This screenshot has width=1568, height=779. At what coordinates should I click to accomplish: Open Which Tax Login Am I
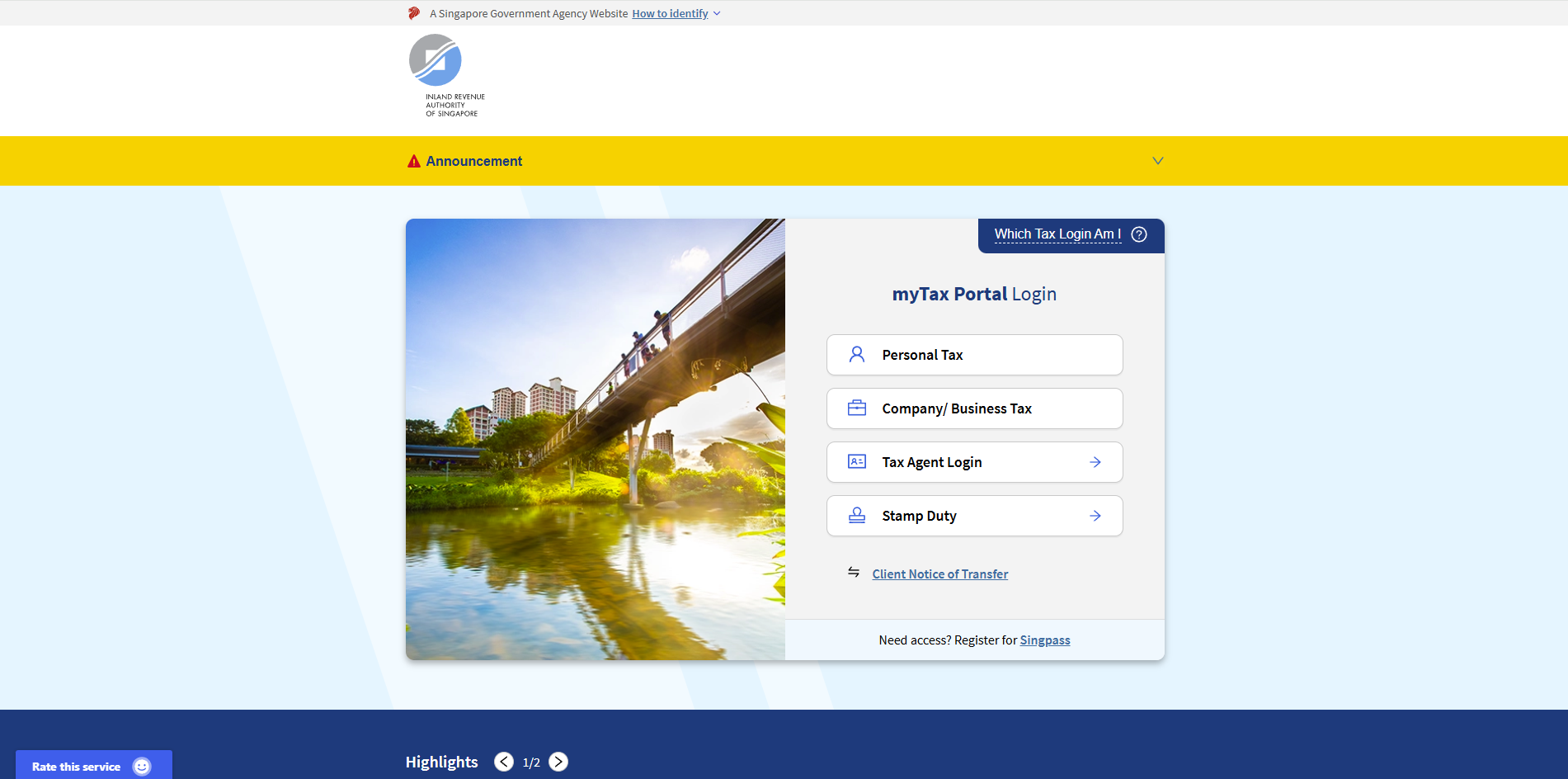(1057, 234)
